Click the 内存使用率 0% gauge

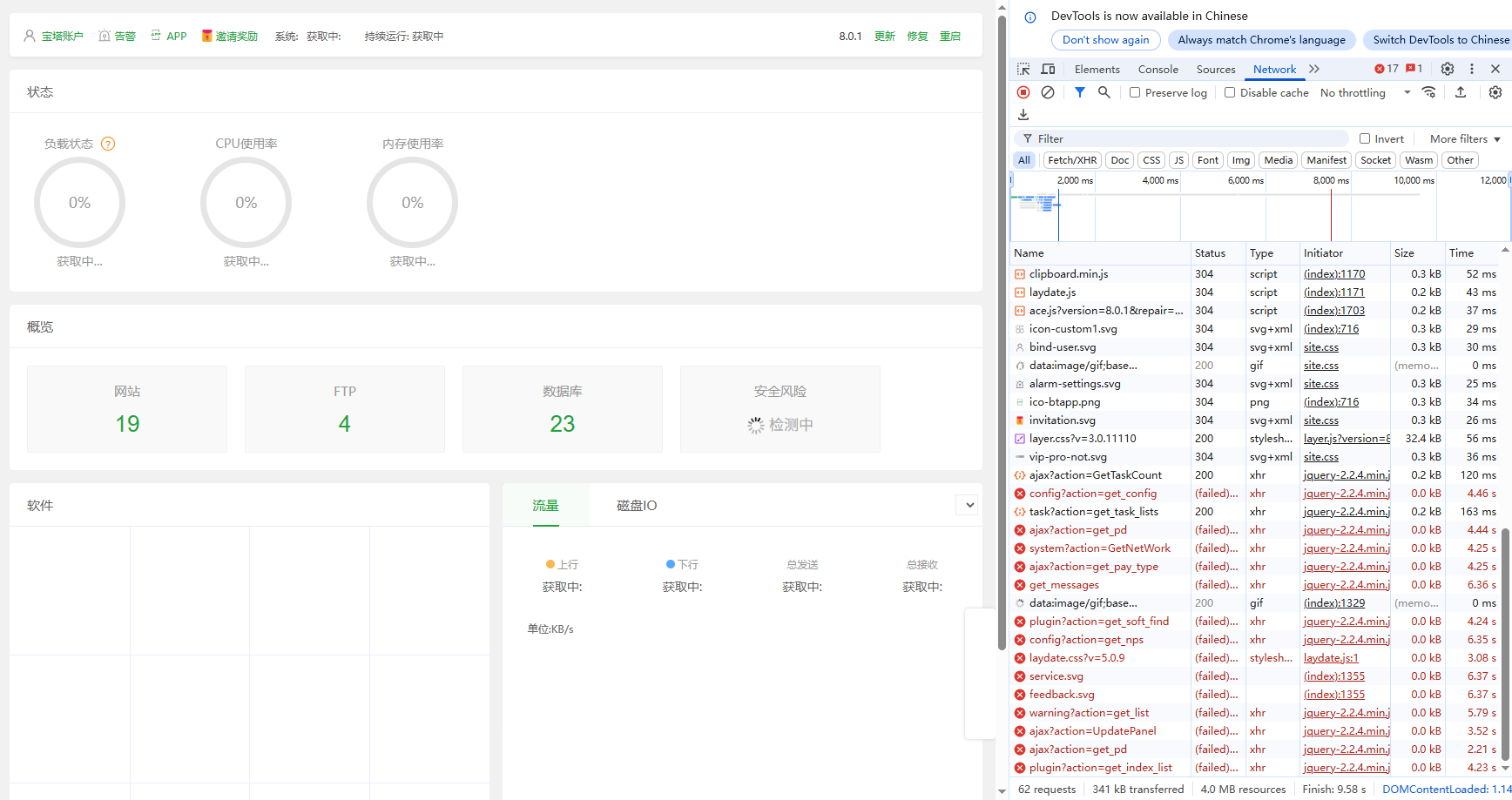pyautogui.click(x=412, y=203)
